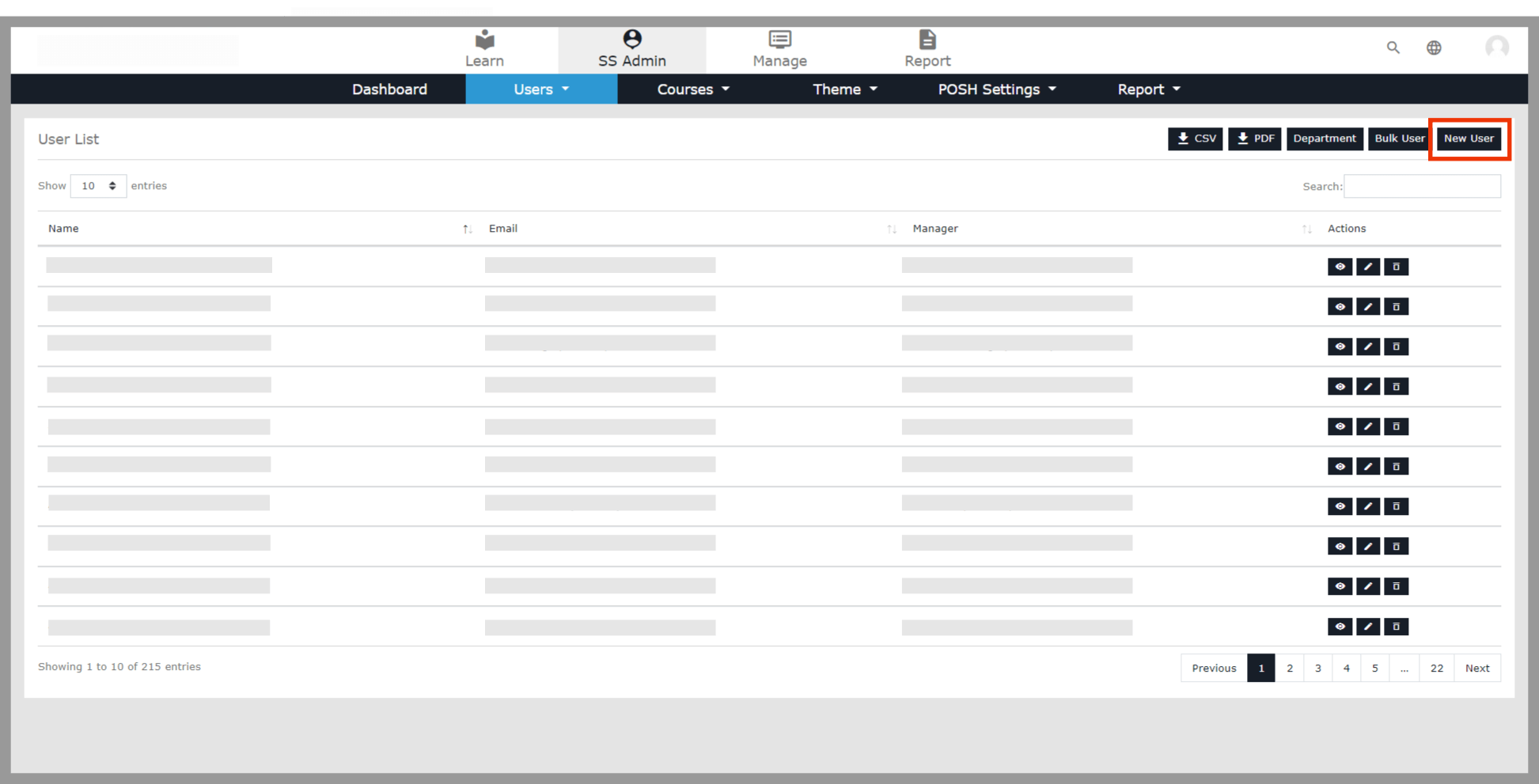Delete the user in the fifth row
Screen dimensions: 1539x784
click(1396, 426)
